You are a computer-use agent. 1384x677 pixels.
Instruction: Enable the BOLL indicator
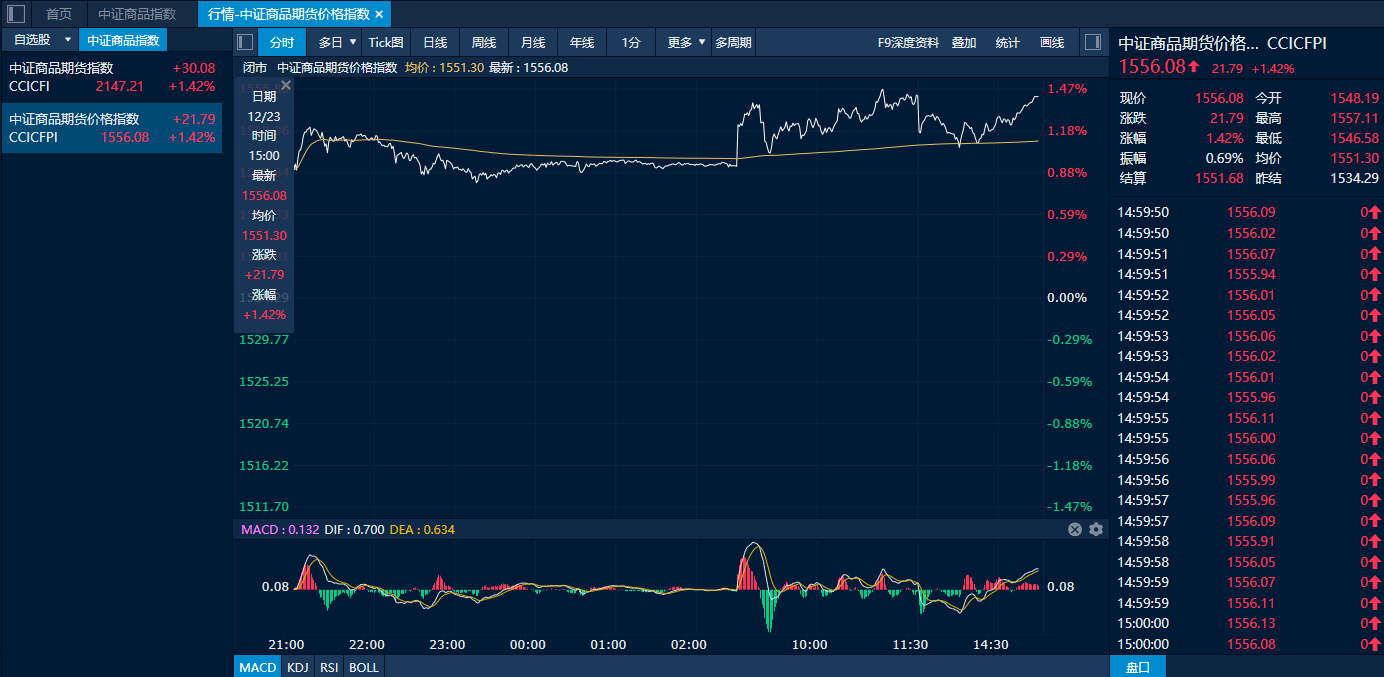pos(364,667)
